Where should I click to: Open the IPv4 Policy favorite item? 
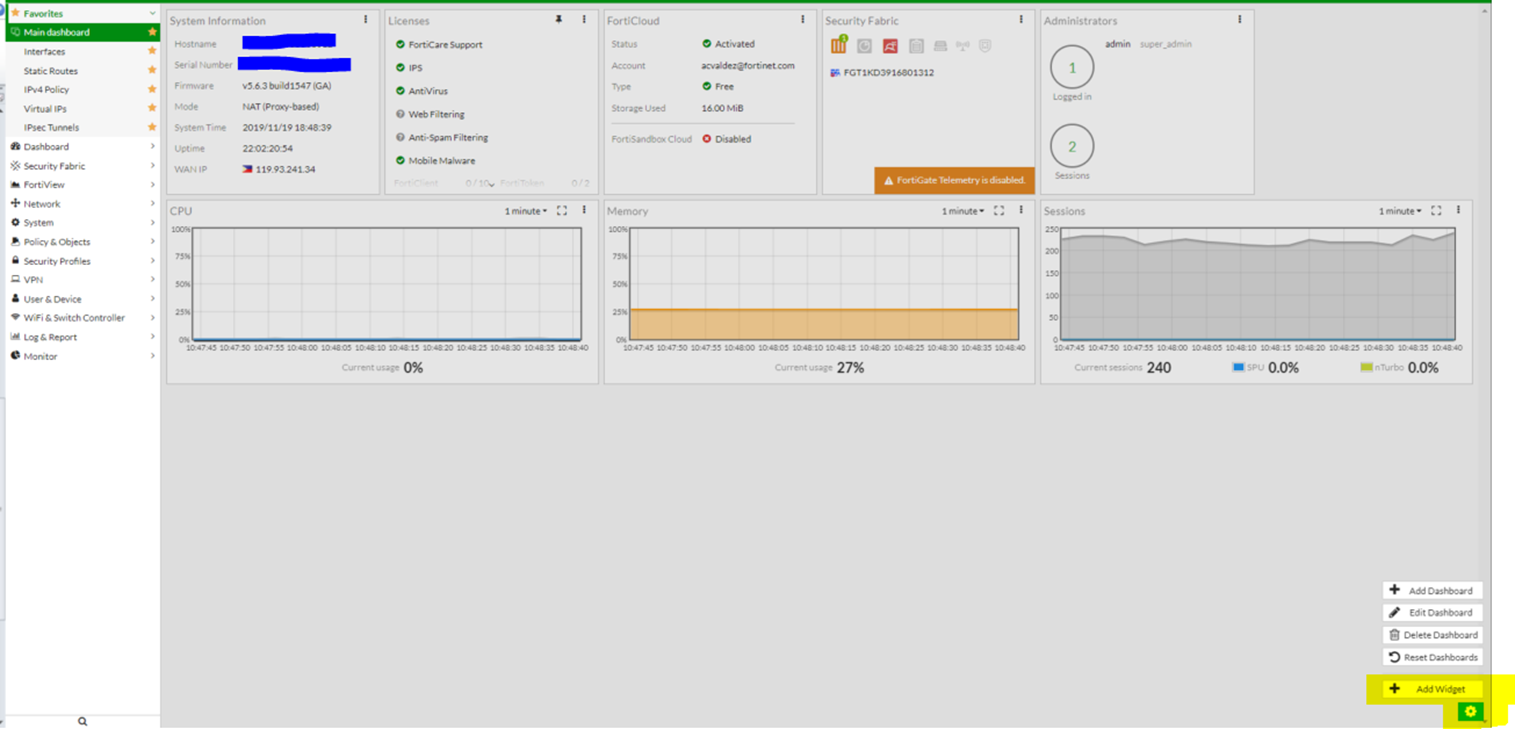46,90
